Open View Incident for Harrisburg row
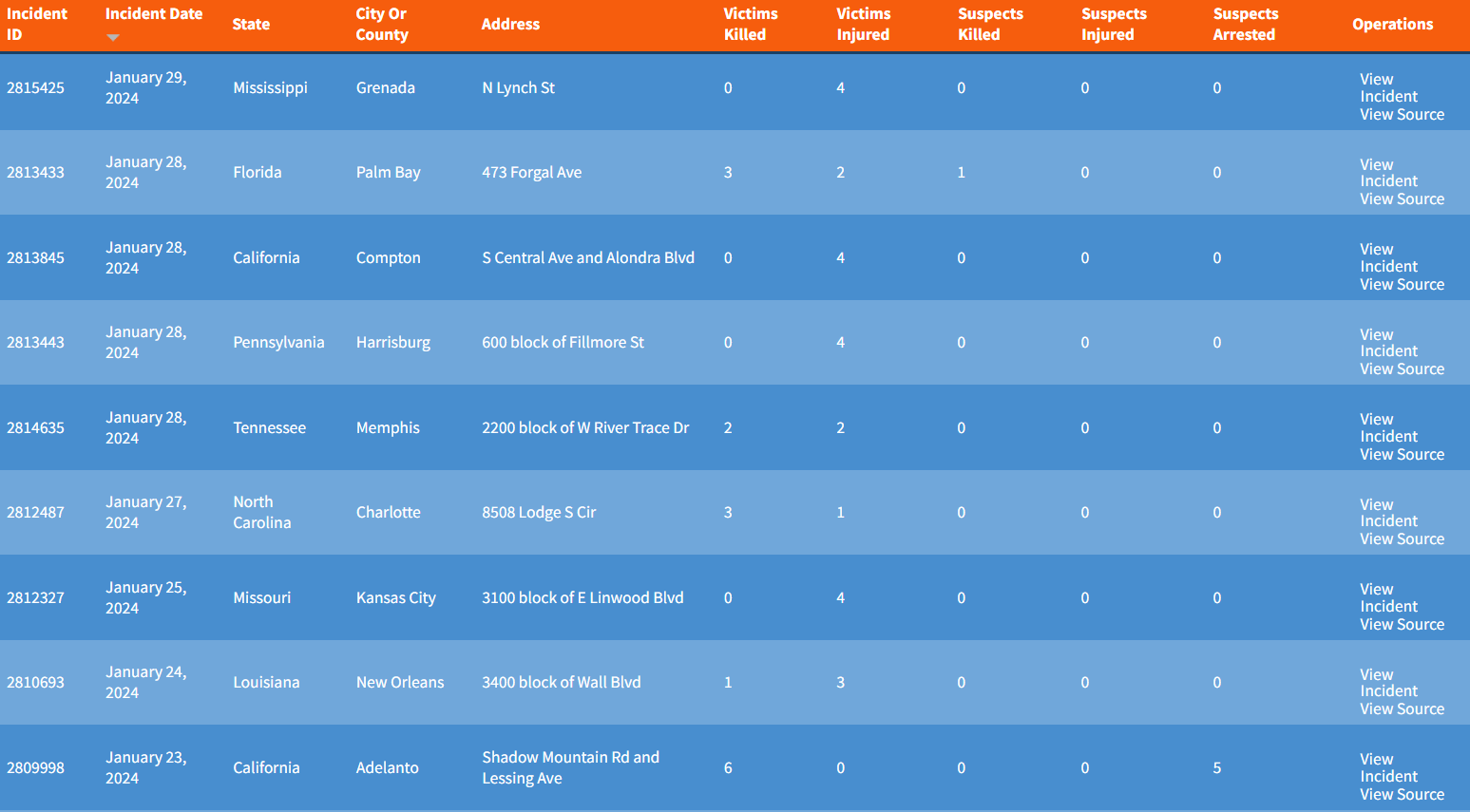This screenshot has height=812, width=1470. tap(1388, 343)
